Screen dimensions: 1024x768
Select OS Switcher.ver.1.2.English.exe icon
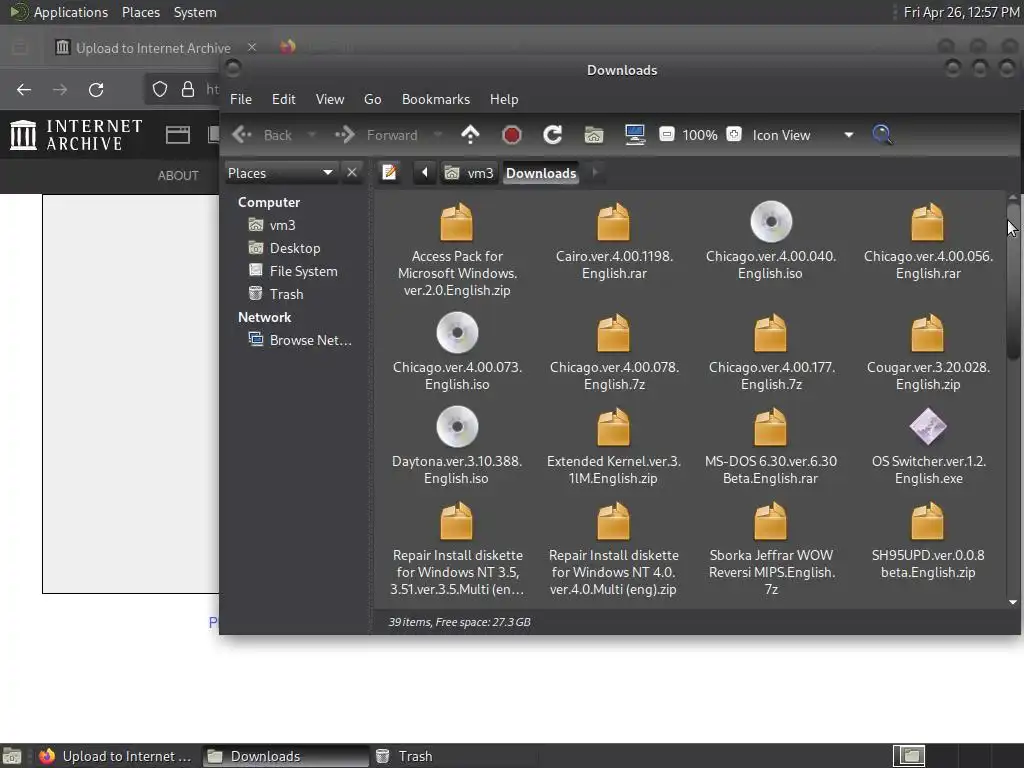tap(928, 426)
